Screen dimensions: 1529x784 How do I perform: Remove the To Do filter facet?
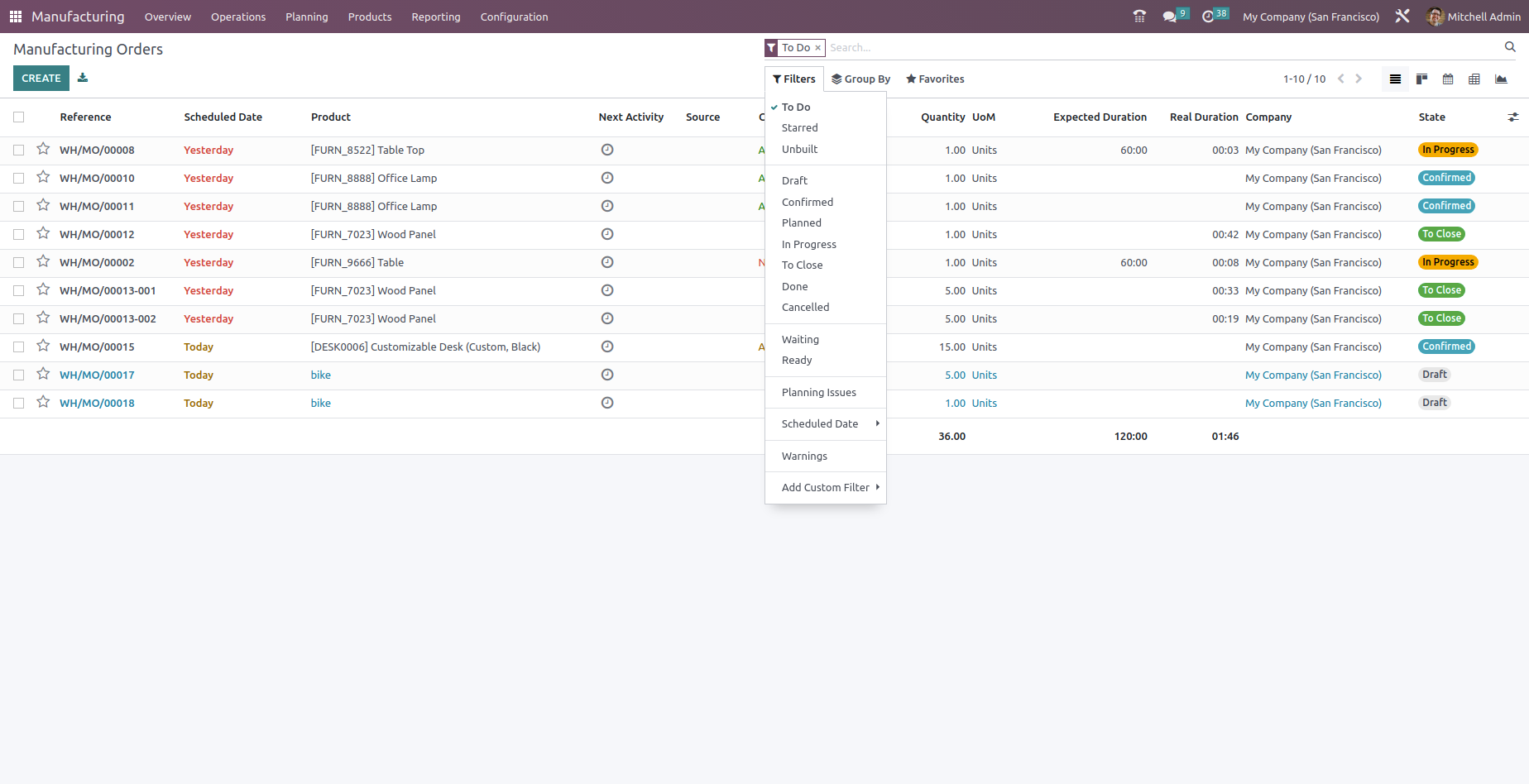tap(817, 48)
